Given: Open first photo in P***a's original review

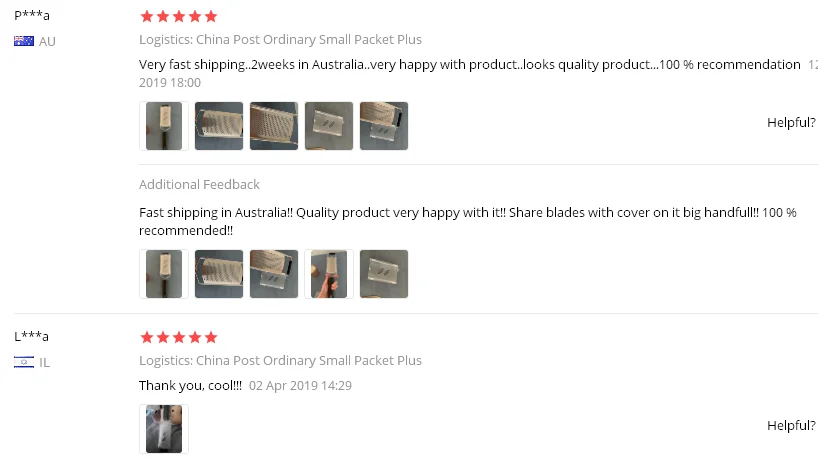Looking at the screenshot, I should 164,126.
